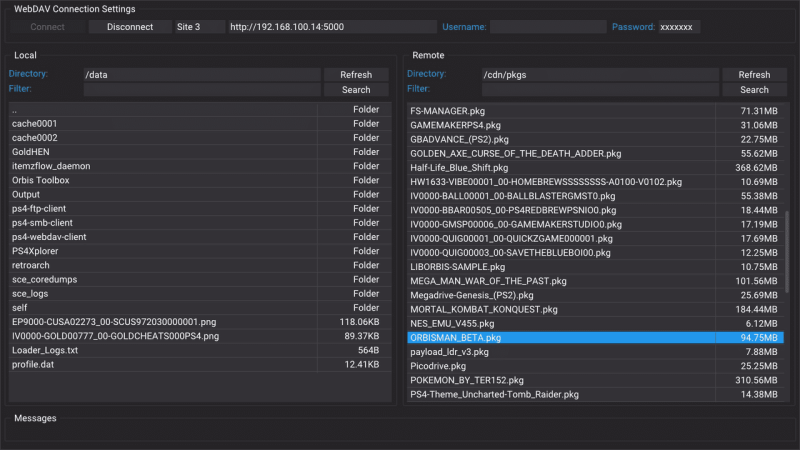Select IV0000-BALL00001 BALLBLASTER pkg
Screen dimensions: 800x450
click(595, 196)
